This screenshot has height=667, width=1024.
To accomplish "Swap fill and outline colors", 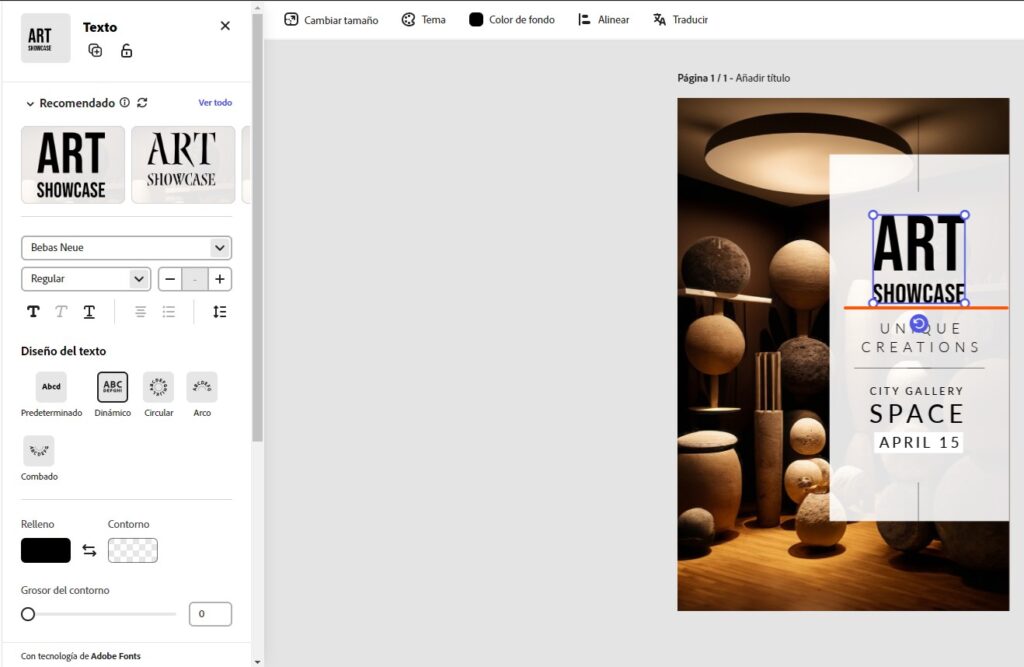I will pyautogui.click(x=89, y=550).
